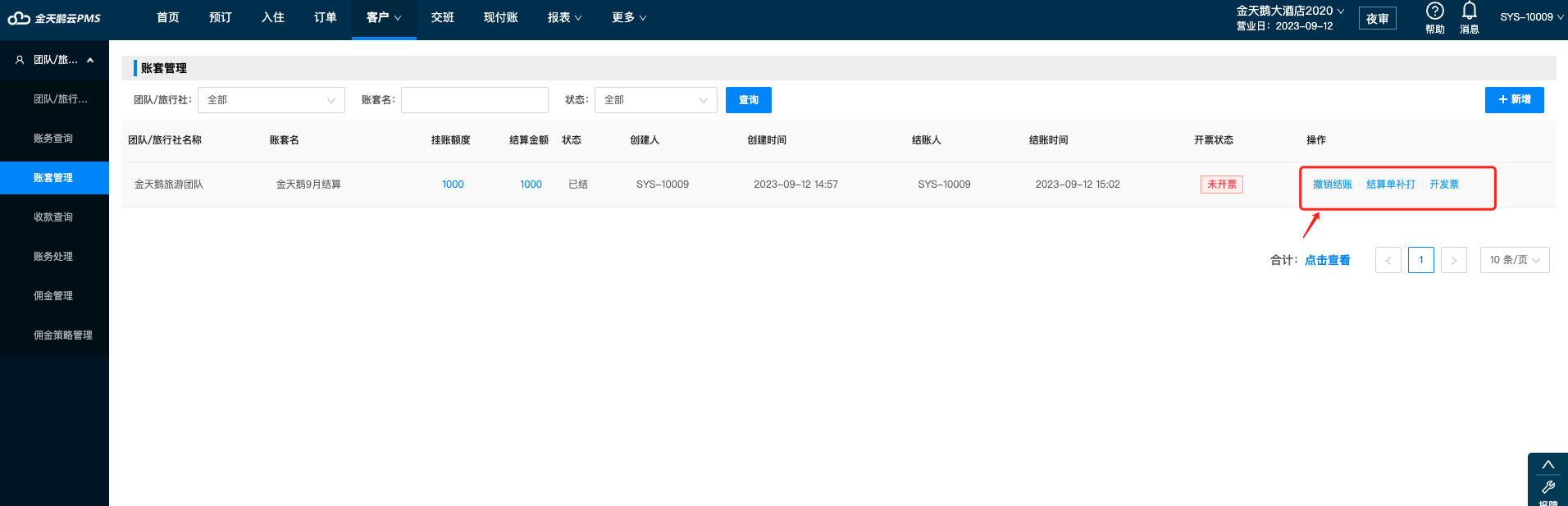The height and width of the screenshot is (506, 1568).
Task: Click the 营业日 2023-09-12 text
Action: [1285, 26]
